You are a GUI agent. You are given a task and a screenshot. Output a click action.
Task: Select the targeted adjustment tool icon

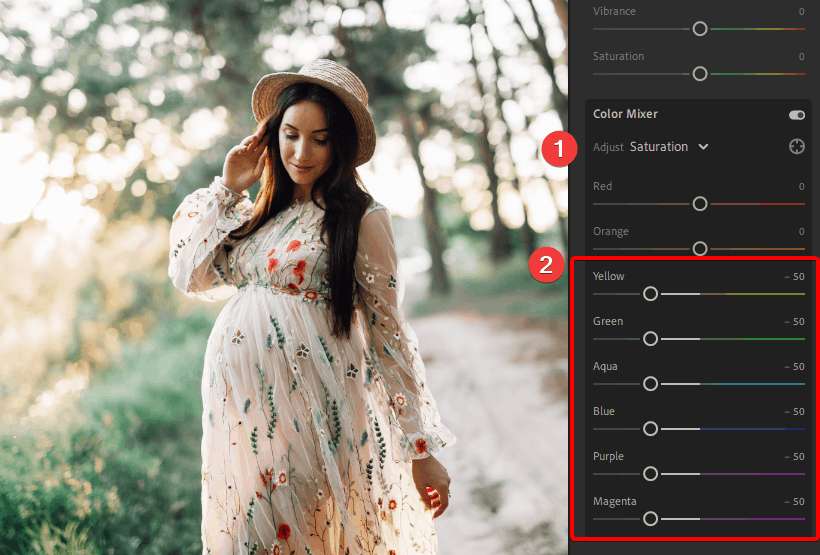point(796,146)
